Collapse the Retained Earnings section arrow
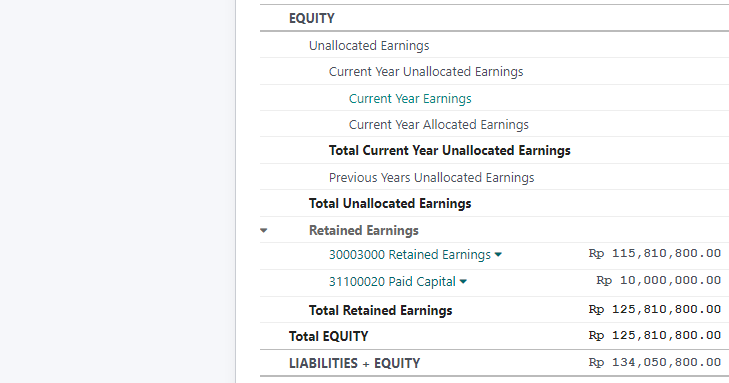This screenshot has height=383, width=729. [x=264, y=231]
